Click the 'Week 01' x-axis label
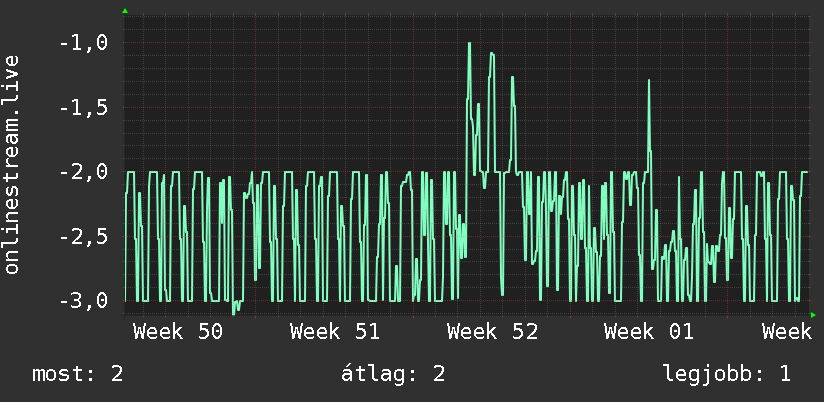 coord(649,332)
